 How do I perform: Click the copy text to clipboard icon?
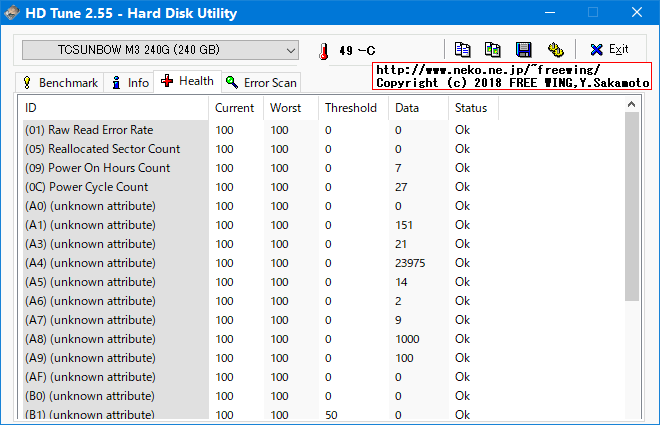[x=462, y=49]
